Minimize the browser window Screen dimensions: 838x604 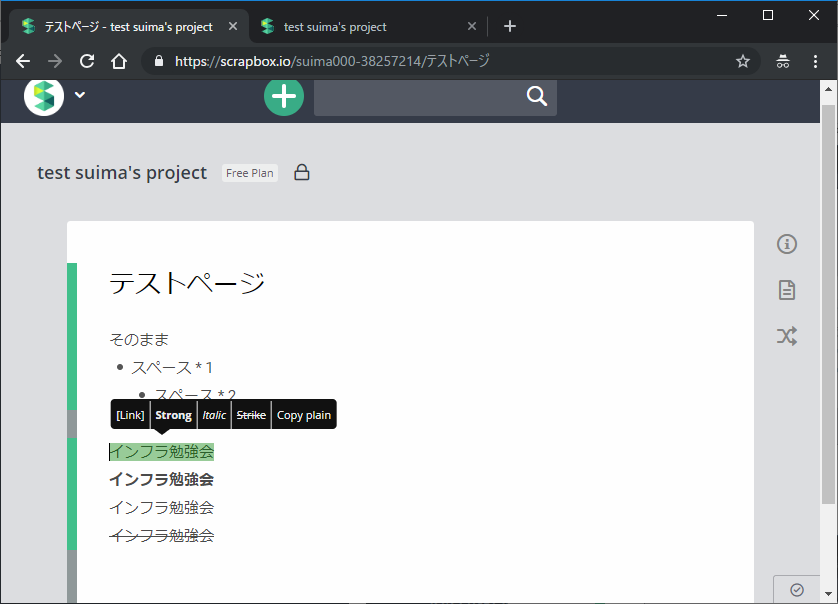pyautogui.click(x=722, y=16)
